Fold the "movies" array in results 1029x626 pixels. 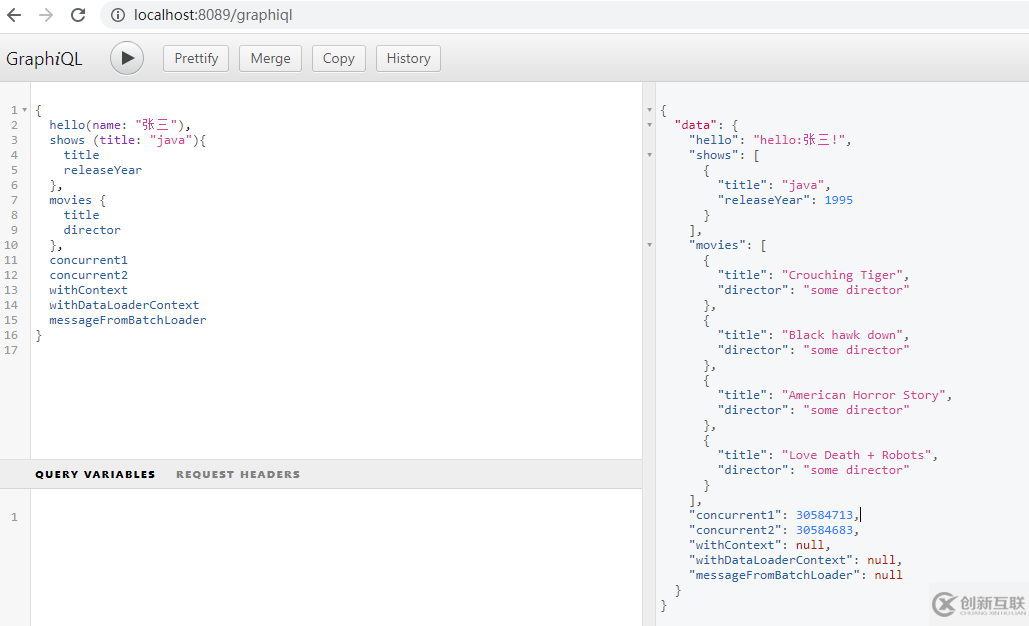click(x=650, y=245)
